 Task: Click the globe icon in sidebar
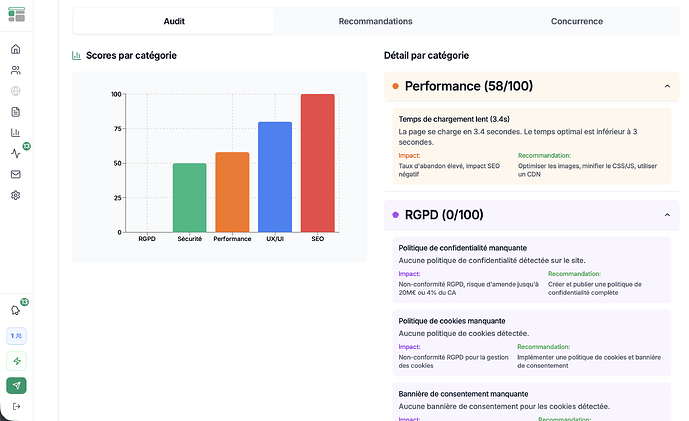click(16, 91)
